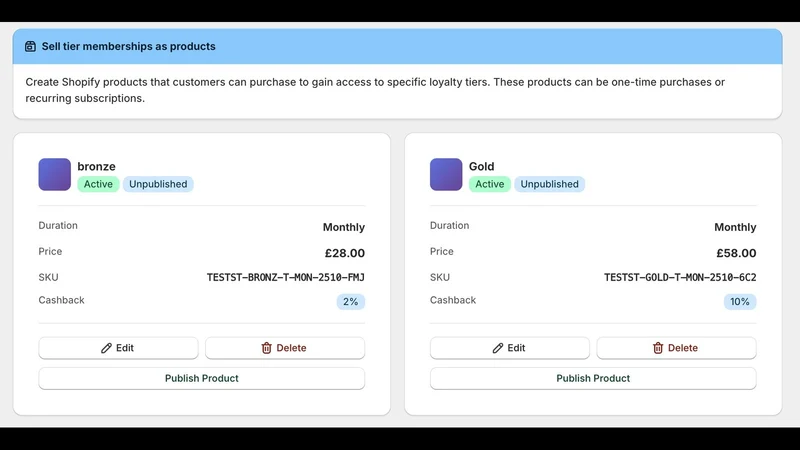Click the 10% cashback badge

point(740,302)
